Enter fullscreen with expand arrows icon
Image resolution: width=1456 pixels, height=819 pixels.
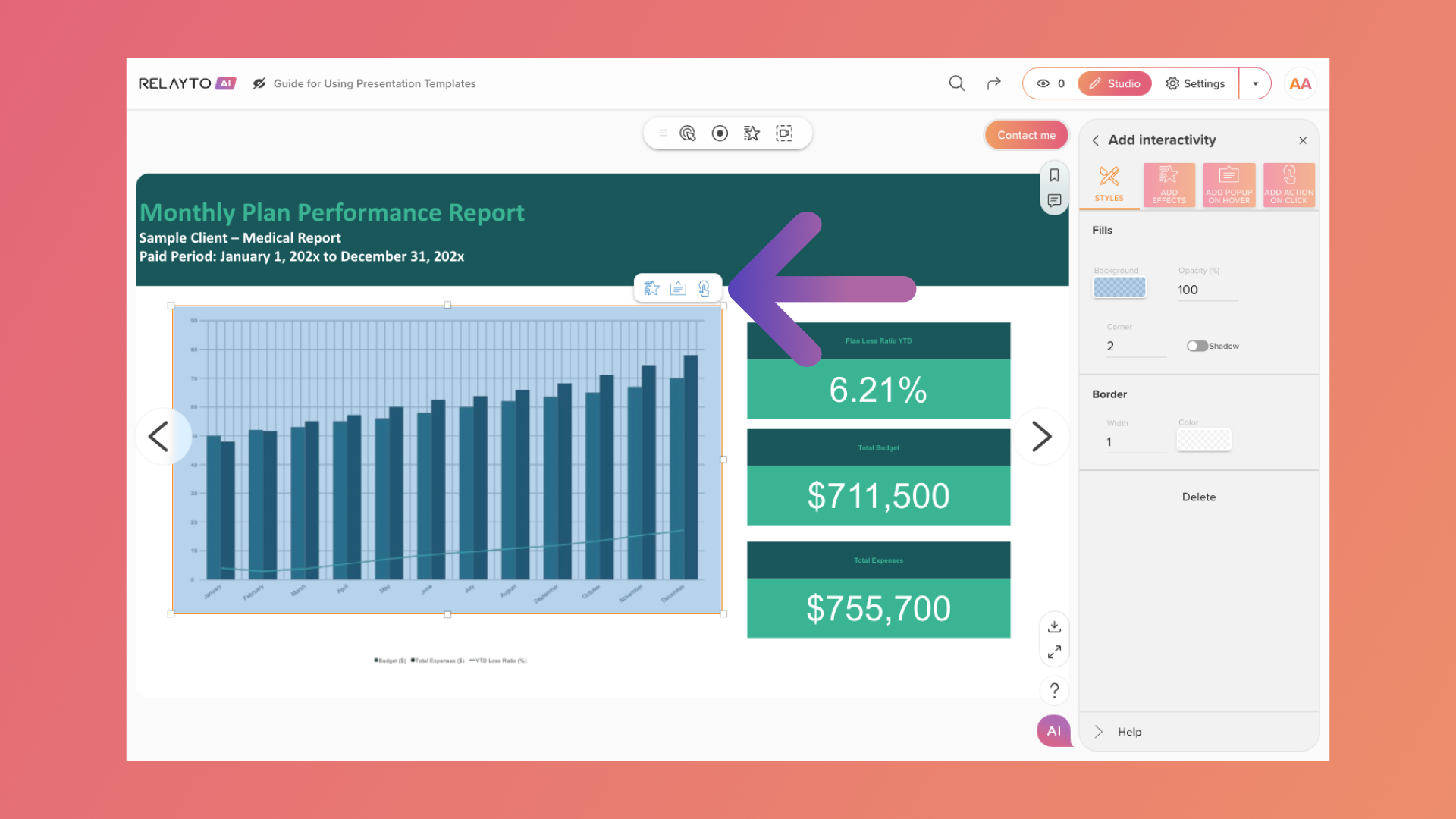pyautogui.click(x=1054, y=652)
